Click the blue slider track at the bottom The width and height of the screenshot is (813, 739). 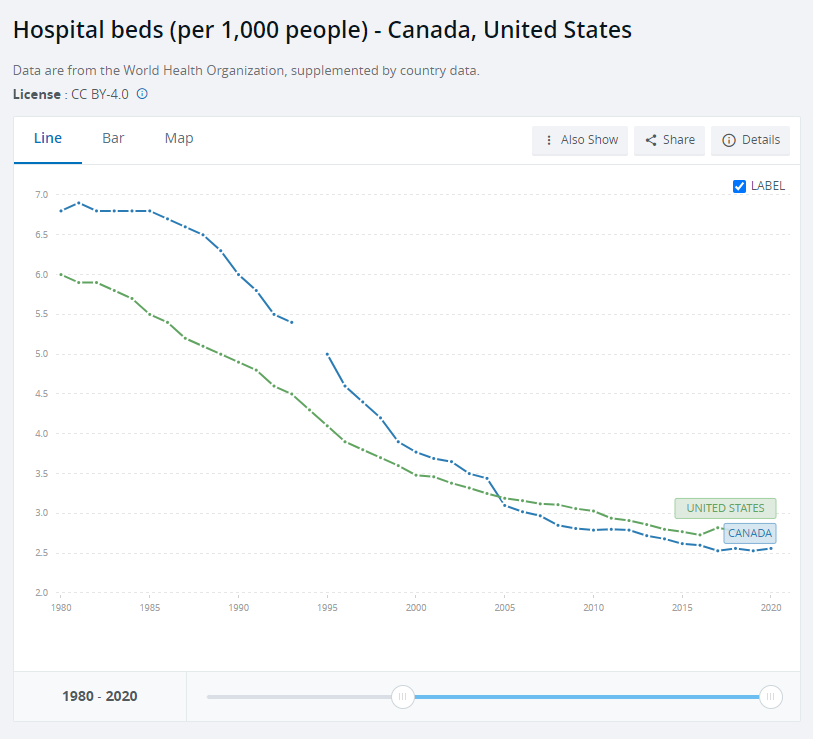coord(590,697)
